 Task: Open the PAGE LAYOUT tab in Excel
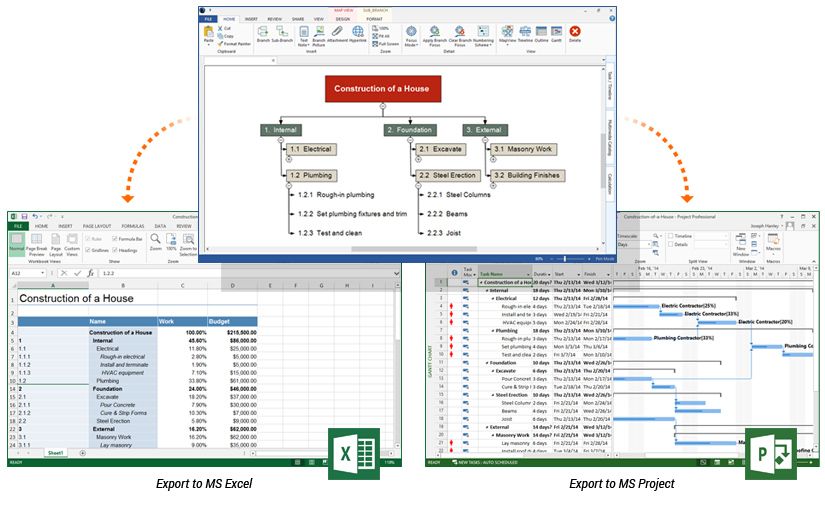pyautogui.click(x=97, y=226)
